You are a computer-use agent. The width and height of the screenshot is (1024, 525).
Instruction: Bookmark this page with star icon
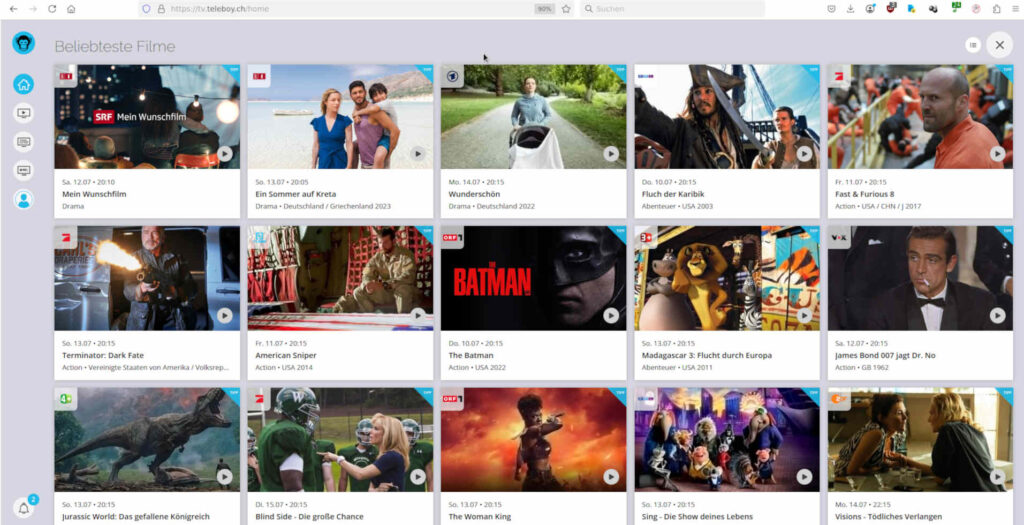click(x=566, y=8)
